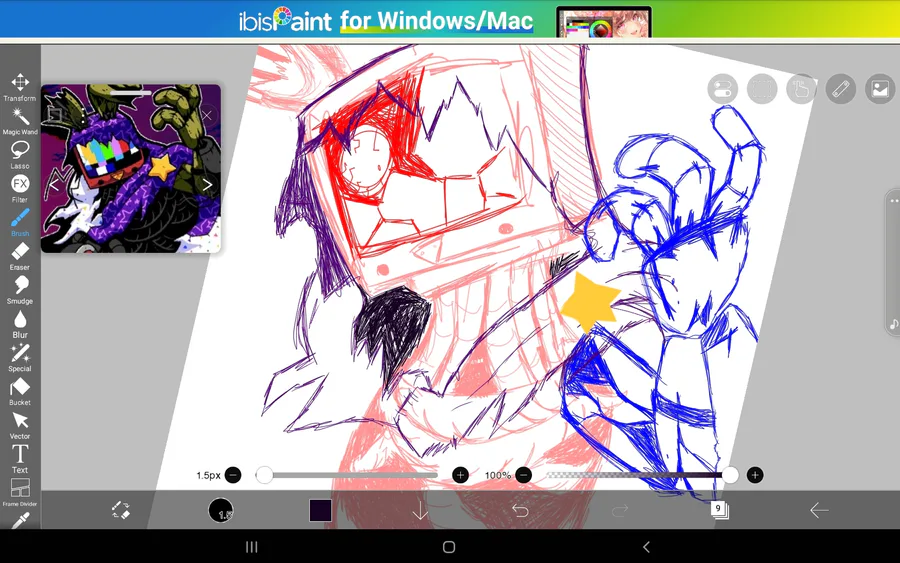Screen dimensions: 900x563
Task: Expand the right edge side panel handle
Action: pyautogui.click(x=893, y=261)
